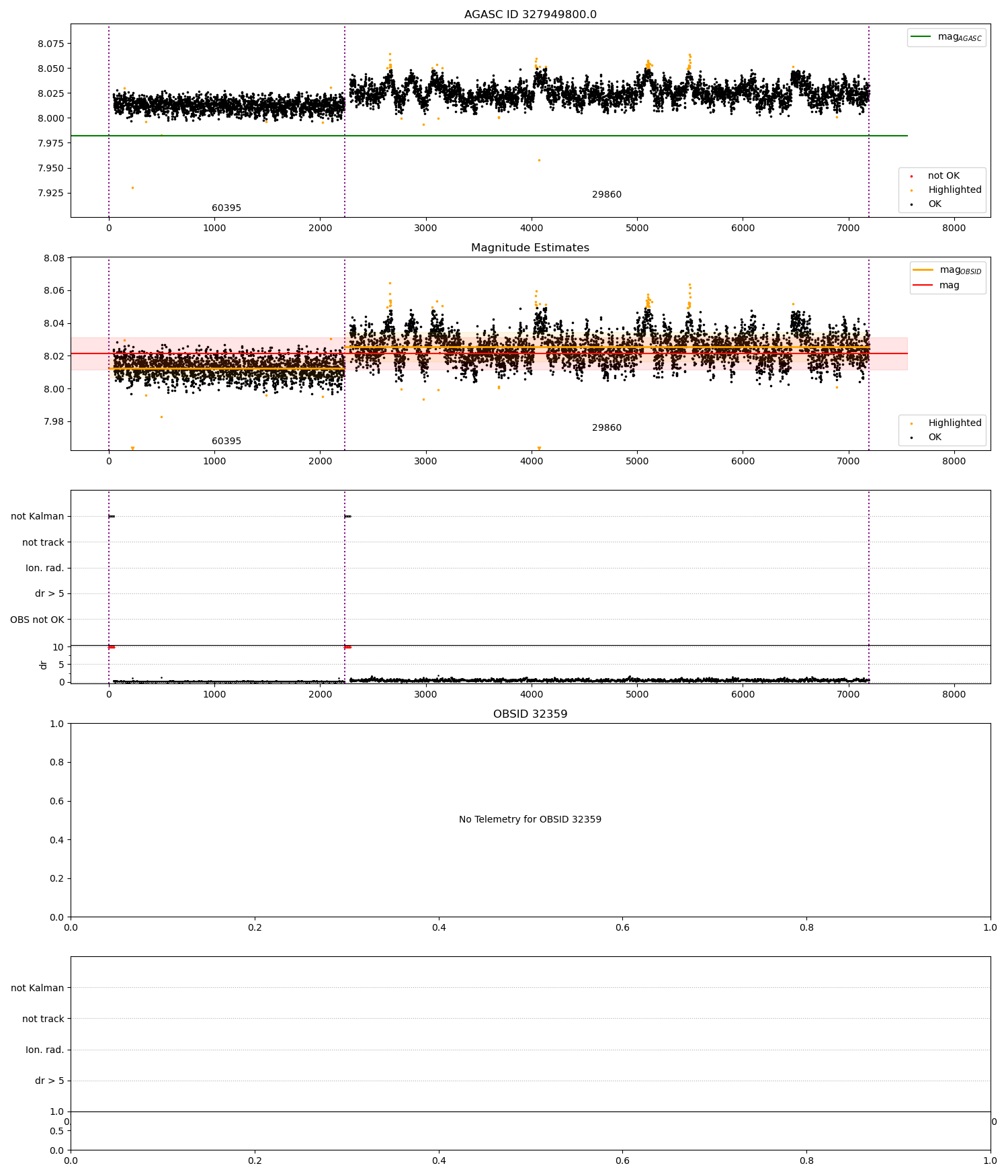
Task: Click the 'not track' label in bottom panel
Action: pos(43,1019)
